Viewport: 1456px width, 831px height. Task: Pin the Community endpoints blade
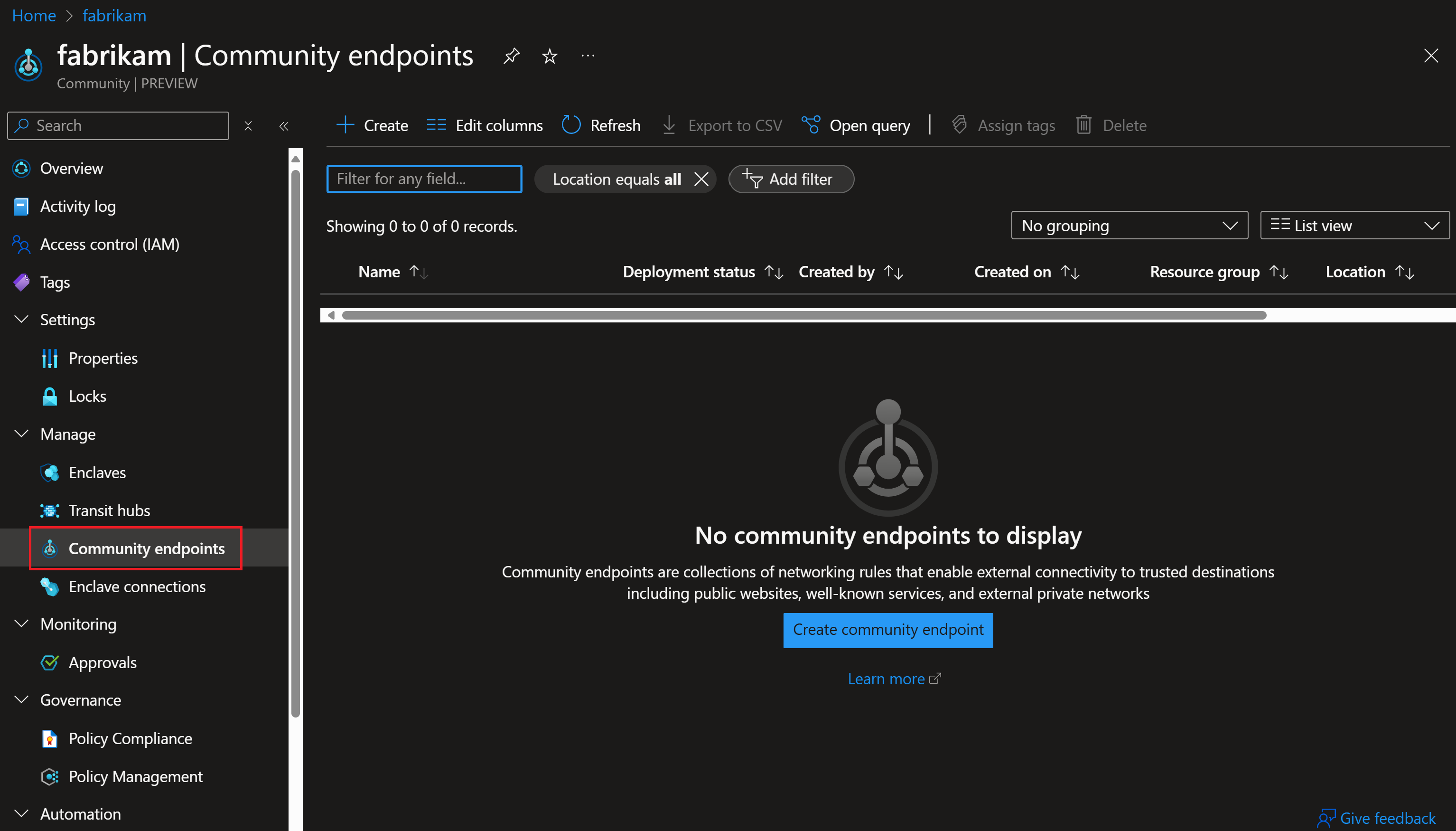(512, 56)
